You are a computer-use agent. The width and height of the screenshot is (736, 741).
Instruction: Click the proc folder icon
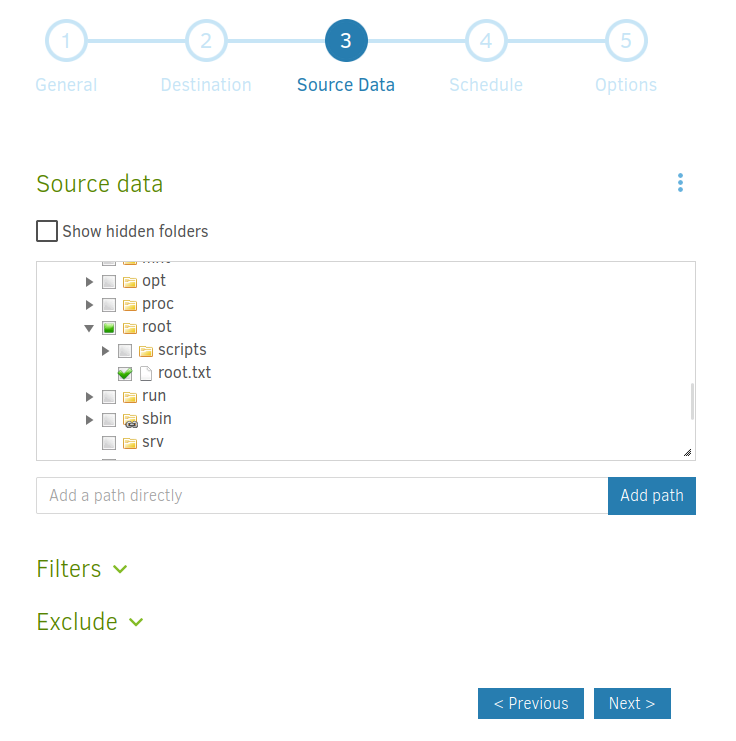click(x=130, y=304)
